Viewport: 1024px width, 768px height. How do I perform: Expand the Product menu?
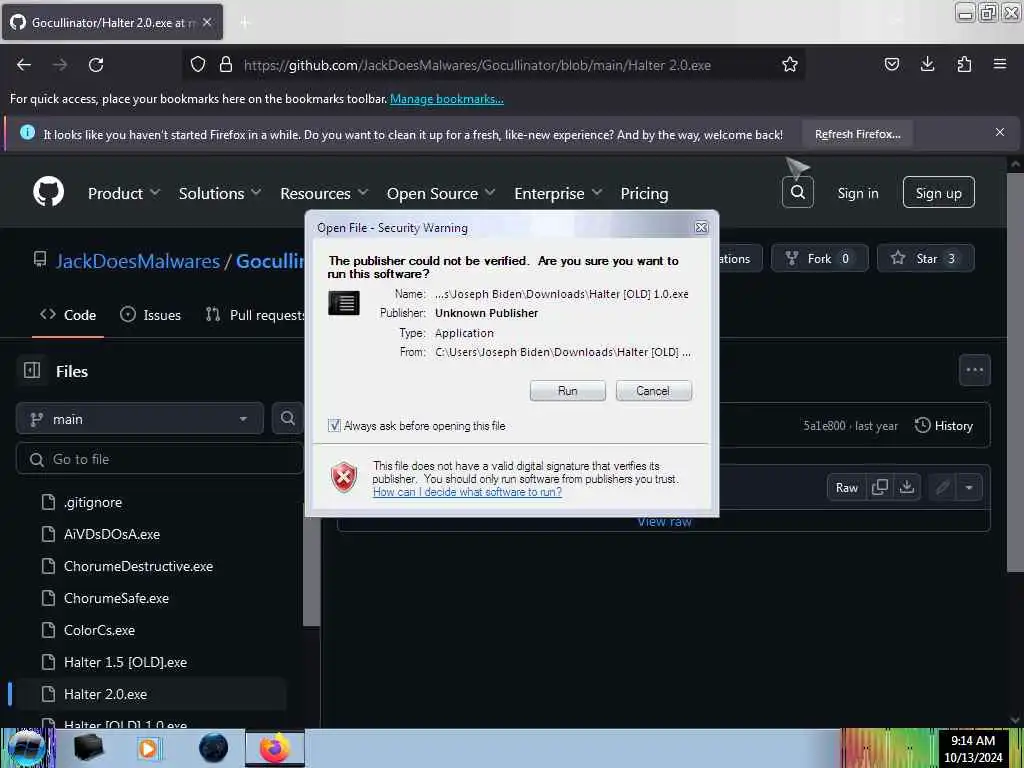click(123, 193)
